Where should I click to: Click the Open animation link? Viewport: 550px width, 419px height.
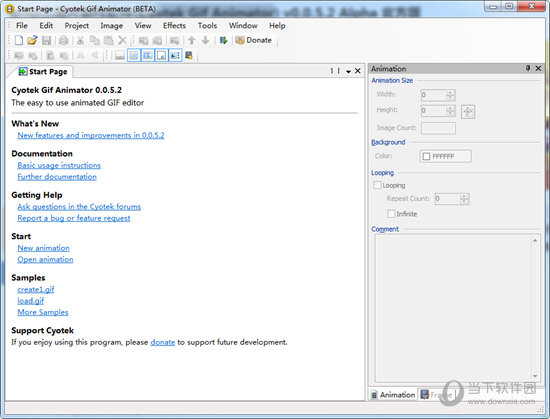pyautogui.click(x=45, y=259)
